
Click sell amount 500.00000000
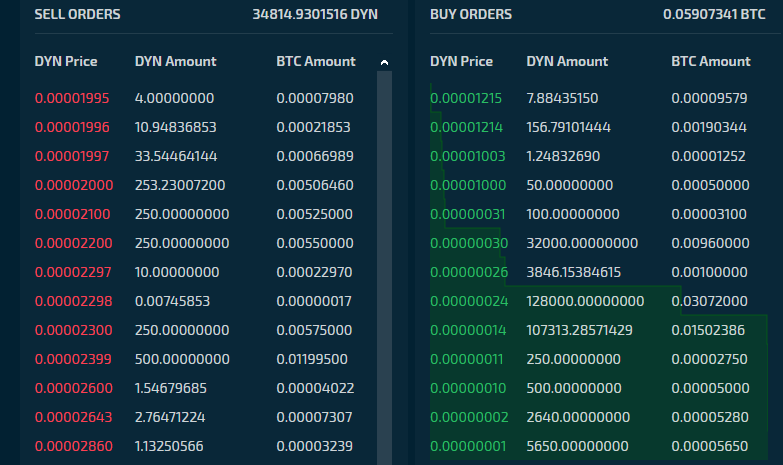coord(182,359)
